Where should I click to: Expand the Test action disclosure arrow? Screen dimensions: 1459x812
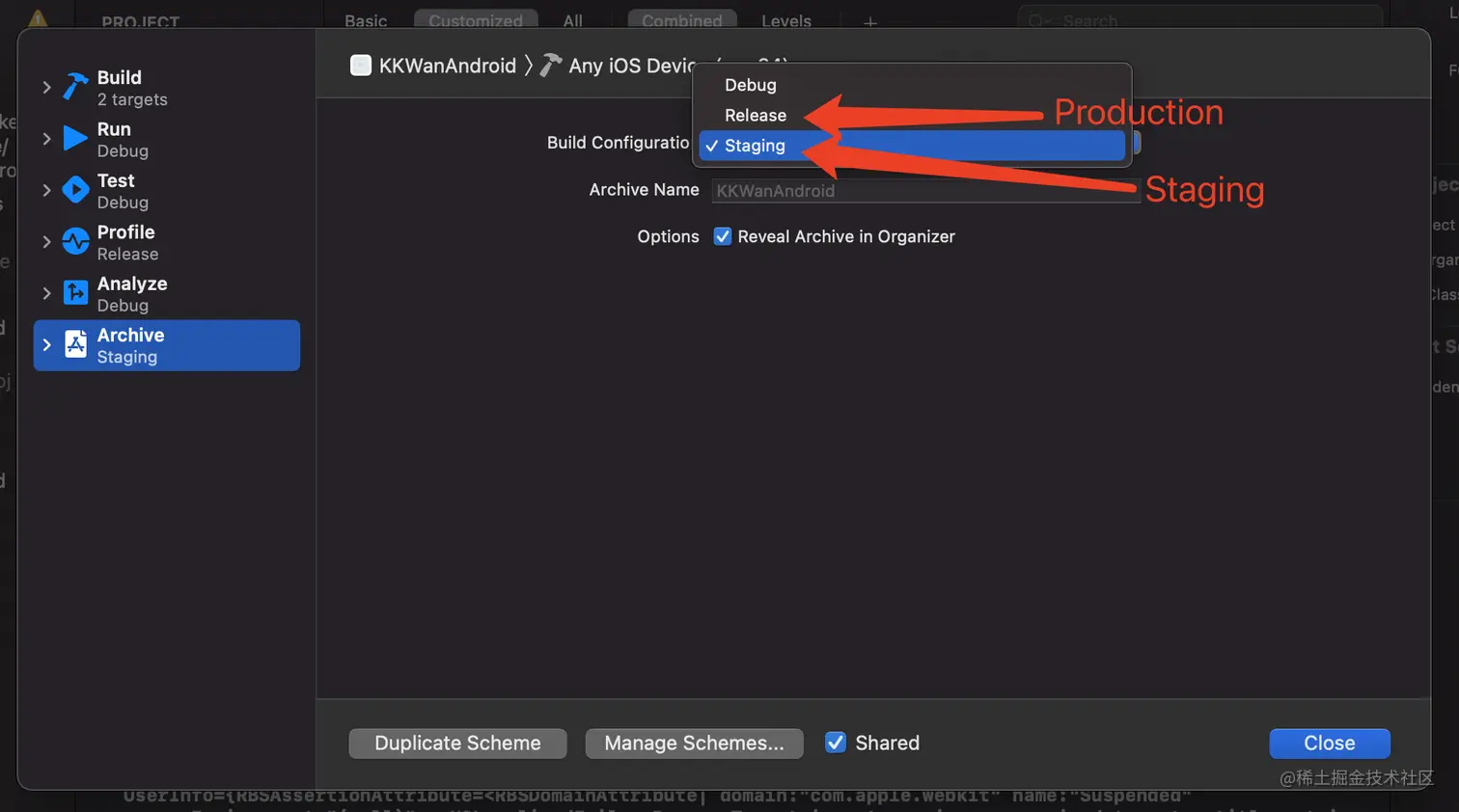[46, 190]
